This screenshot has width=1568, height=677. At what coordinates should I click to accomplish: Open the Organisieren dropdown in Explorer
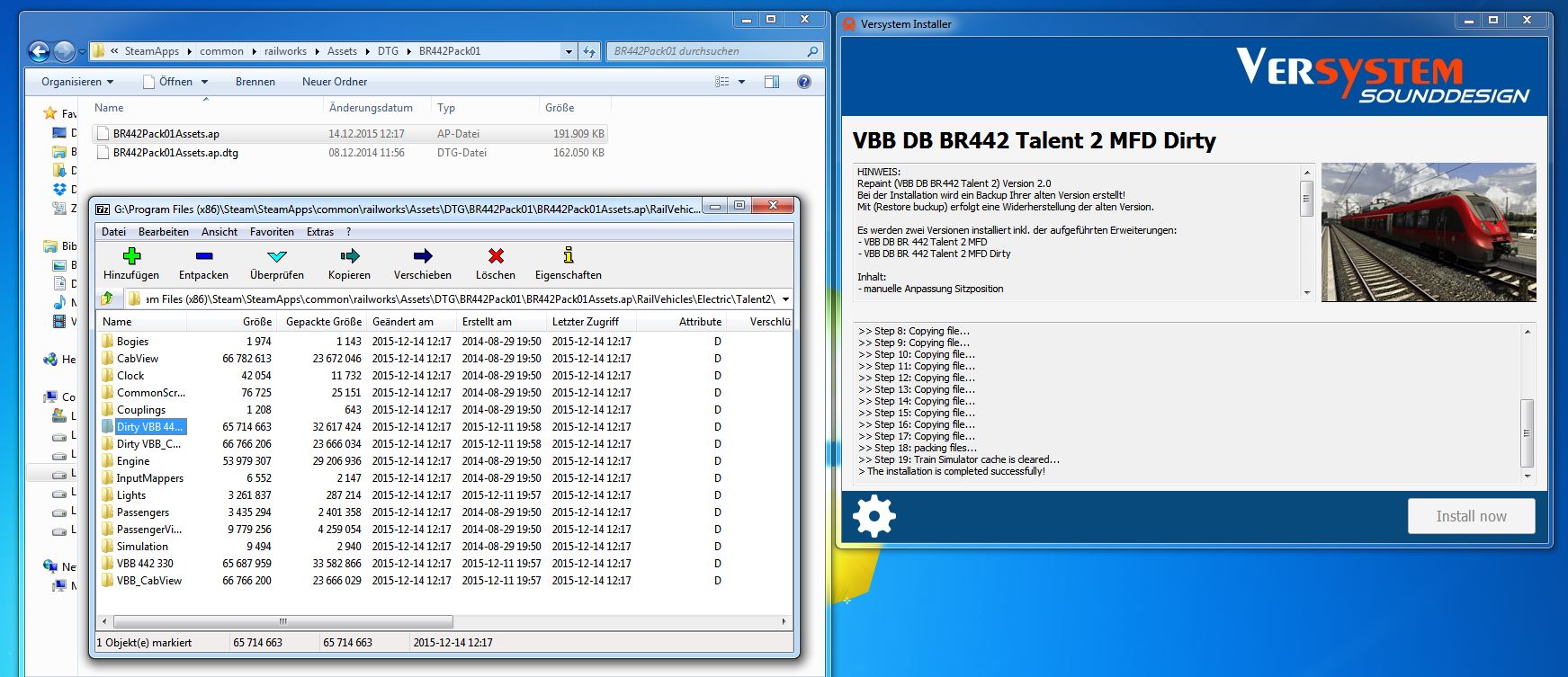(77, 82)
